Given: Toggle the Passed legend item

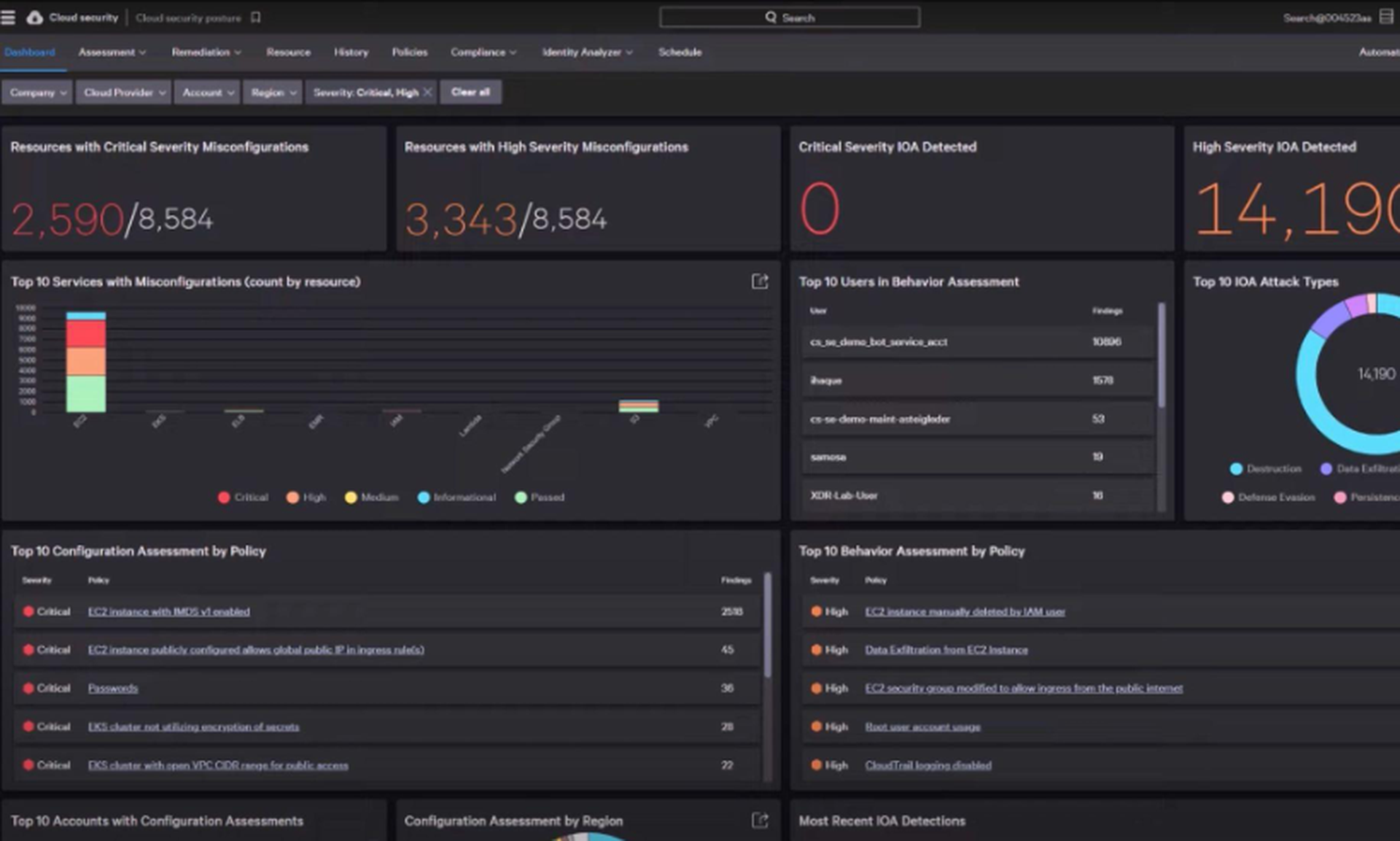Looking at the screenshot, I should [540, 497].
